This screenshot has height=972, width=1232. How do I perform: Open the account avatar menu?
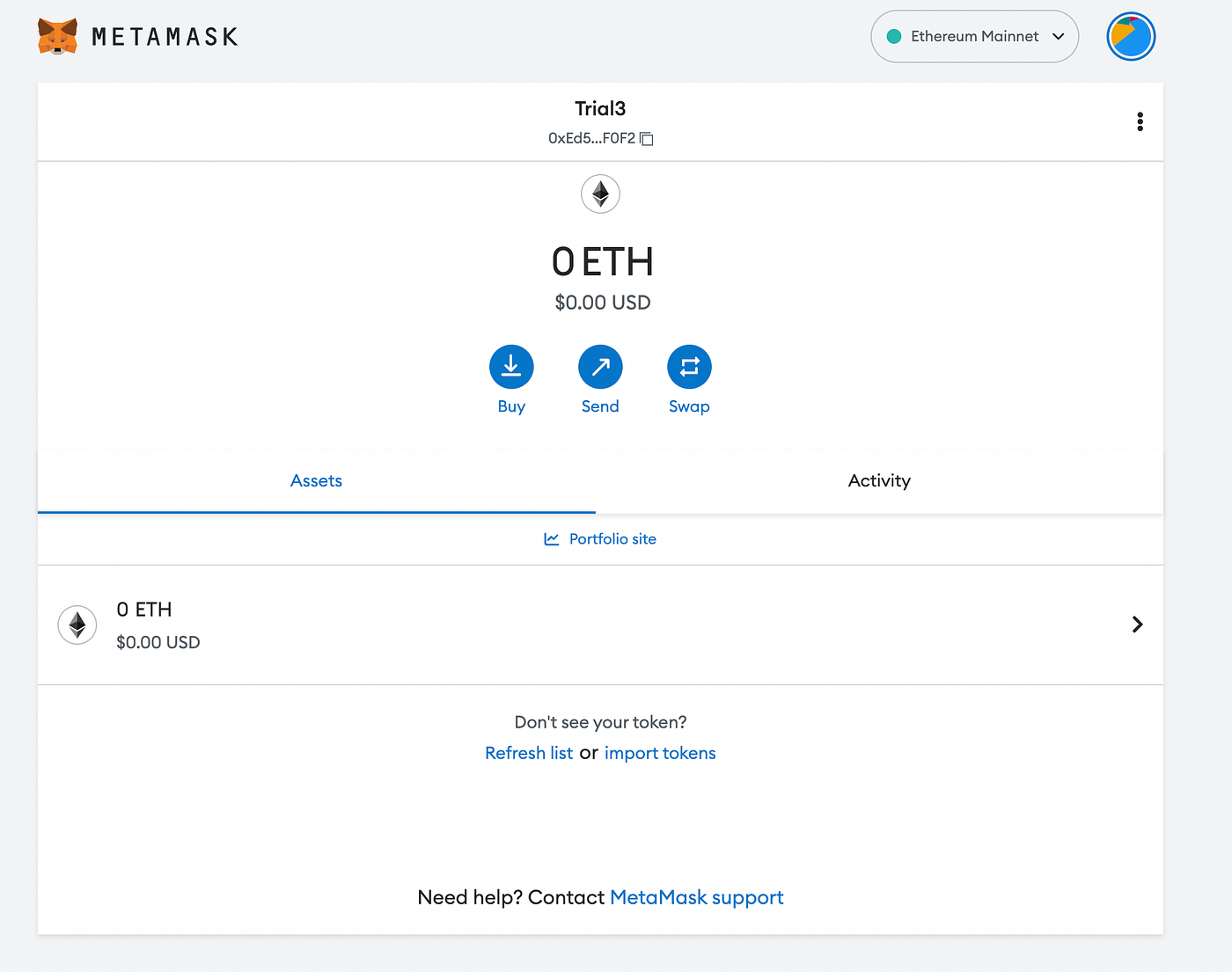(x=1131, y=36)
